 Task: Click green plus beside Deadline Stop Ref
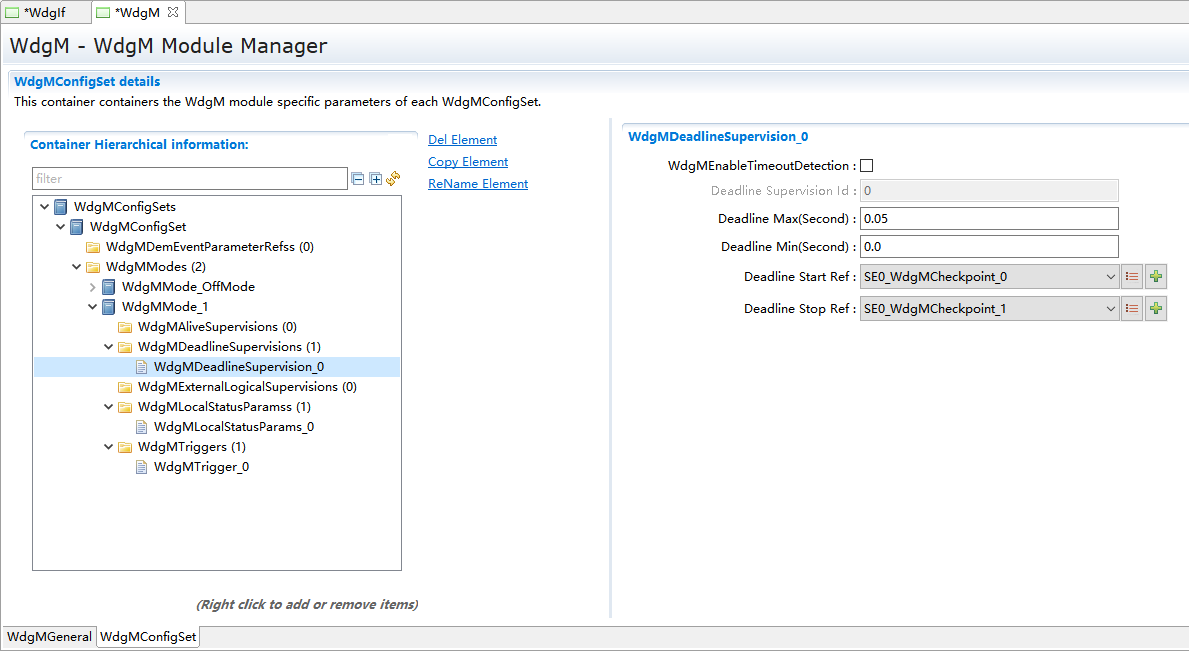[1156, 309]
